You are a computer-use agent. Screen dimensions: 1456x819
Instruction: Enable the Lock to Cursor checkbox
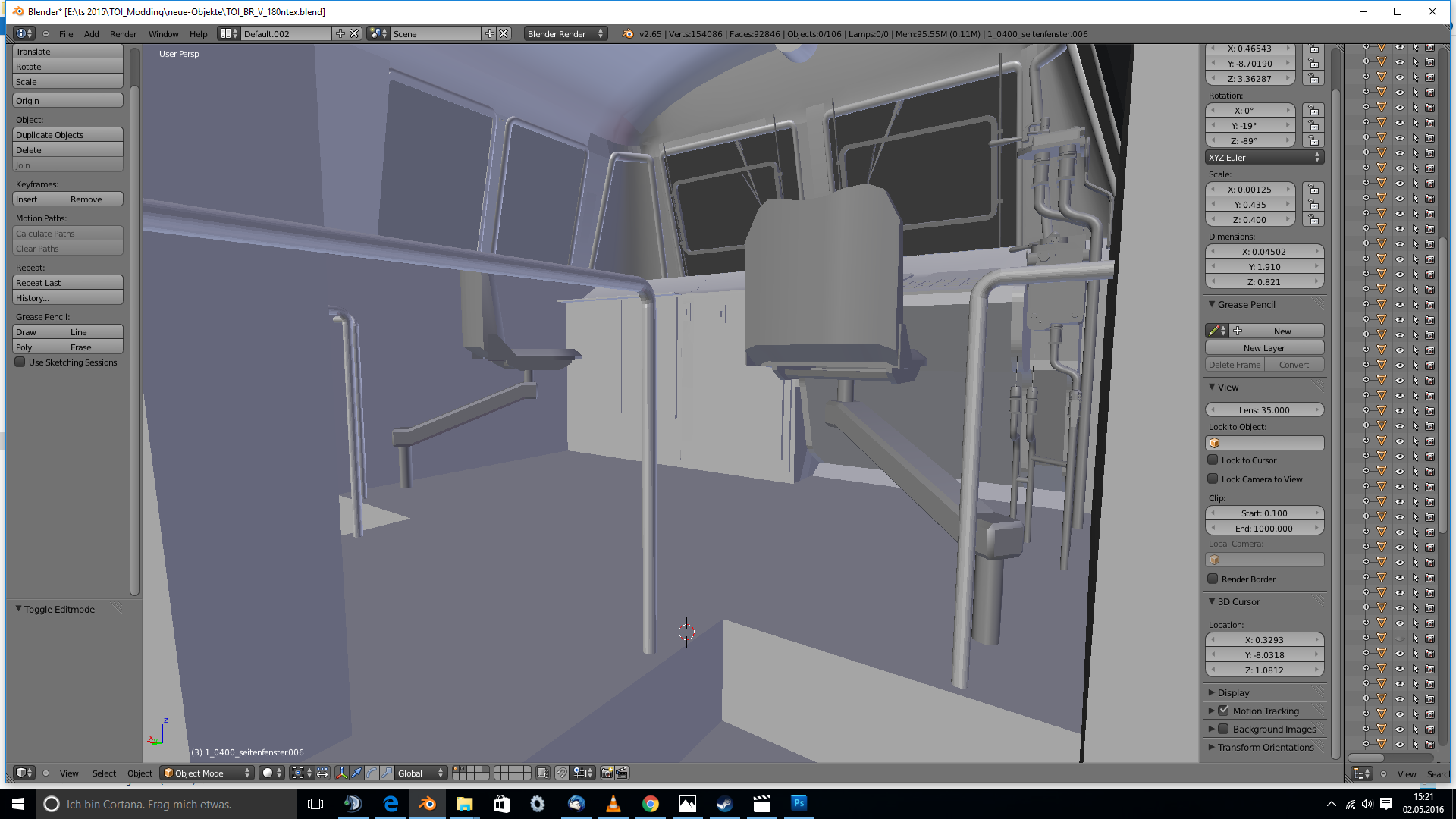(x=1213, y=460)
